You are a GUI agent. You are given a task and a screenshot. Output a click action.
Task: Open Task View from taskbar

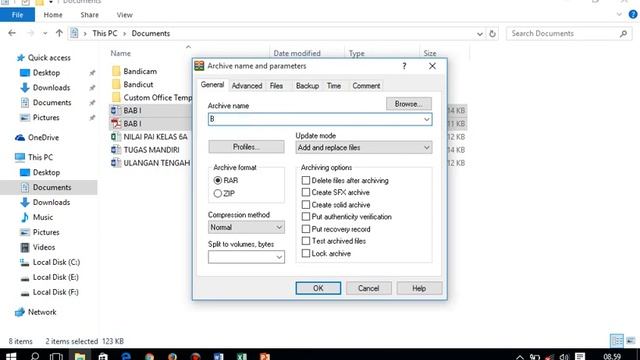coord(56,356)
